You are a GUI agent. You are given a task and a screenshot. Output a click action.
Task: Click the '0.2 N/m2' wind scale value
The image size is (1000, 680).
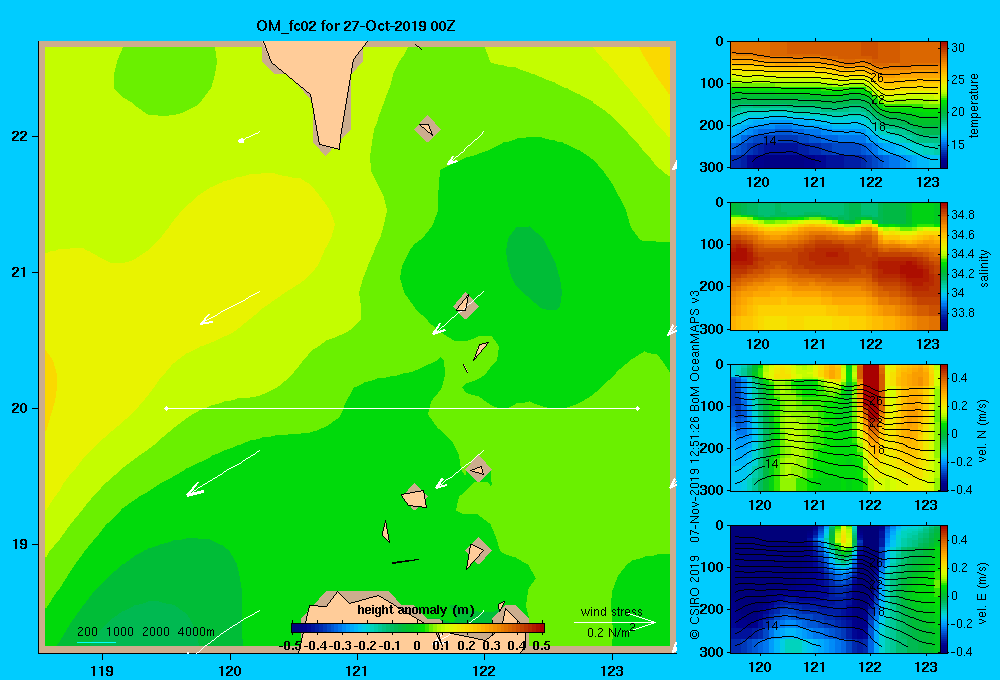(x=611, y=632)
